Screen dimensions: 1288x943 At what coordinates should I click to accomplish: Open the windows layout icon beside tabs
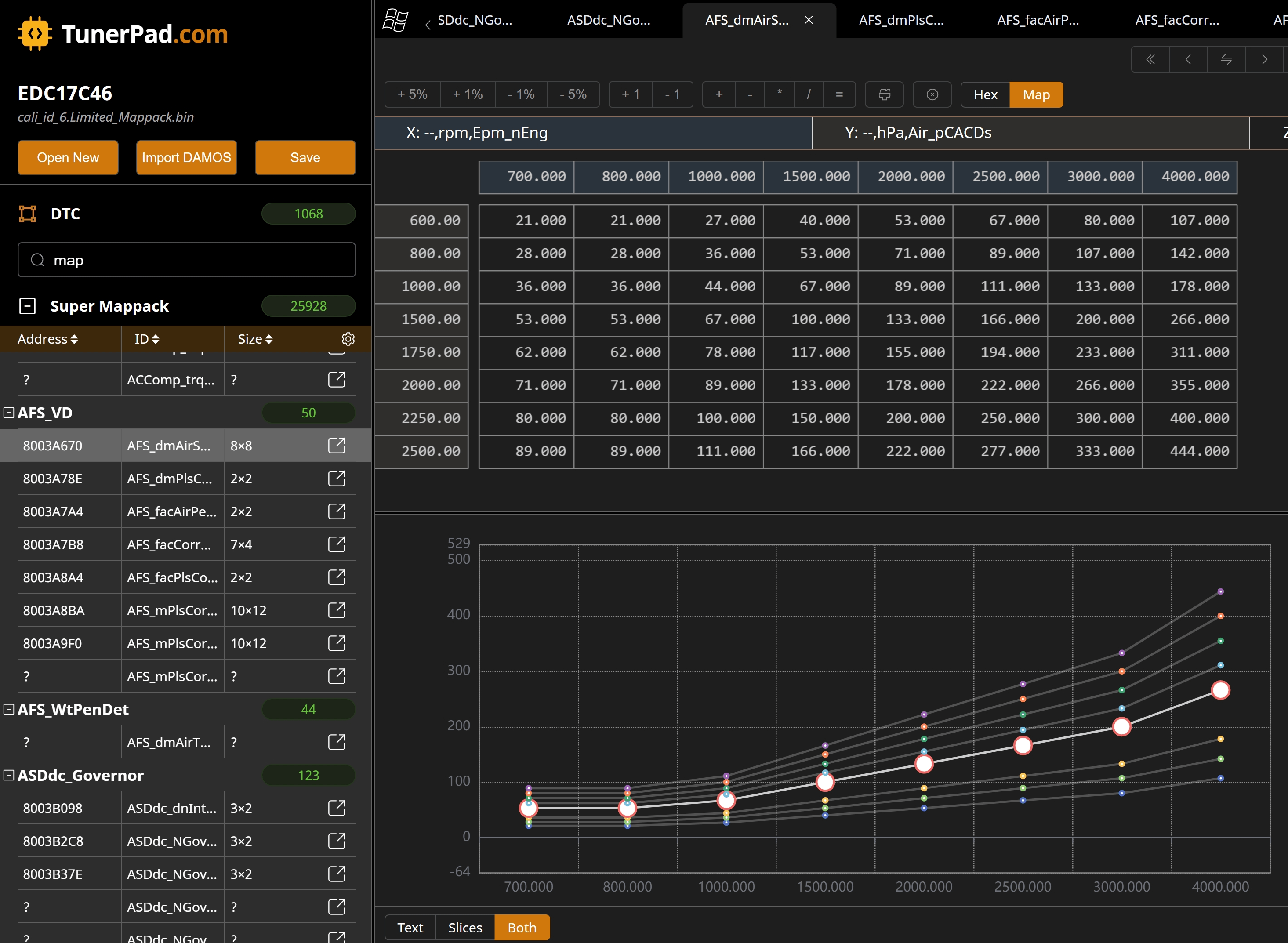(395, 21)
